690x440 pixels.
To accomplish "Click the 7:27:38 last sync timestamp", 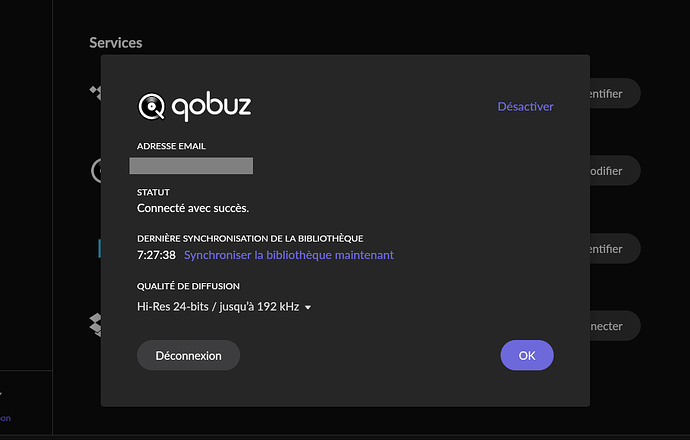I will coord(156,255).
